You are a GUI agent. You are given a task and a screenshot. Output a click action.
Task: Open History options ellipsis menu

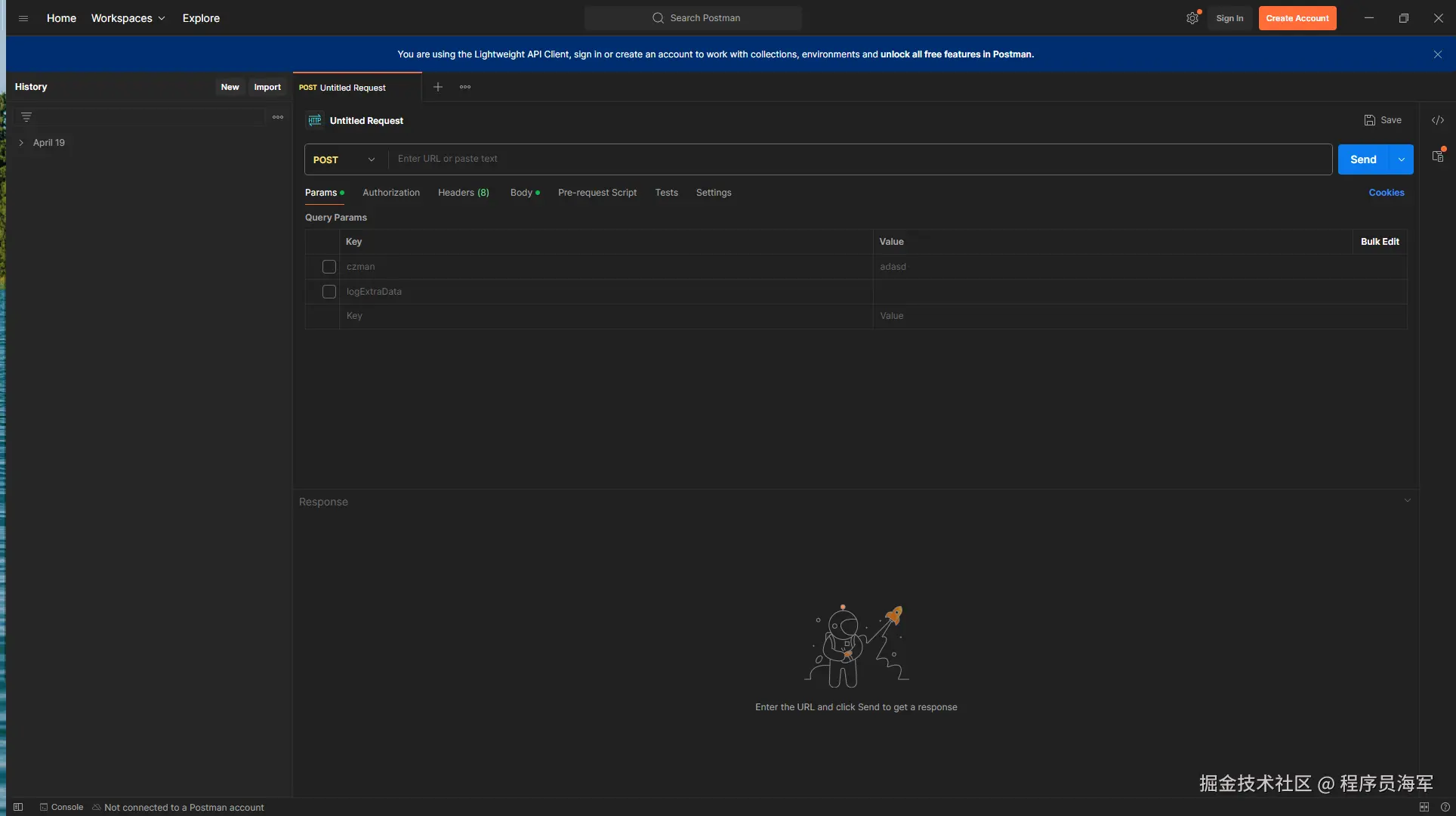(278, 117)
